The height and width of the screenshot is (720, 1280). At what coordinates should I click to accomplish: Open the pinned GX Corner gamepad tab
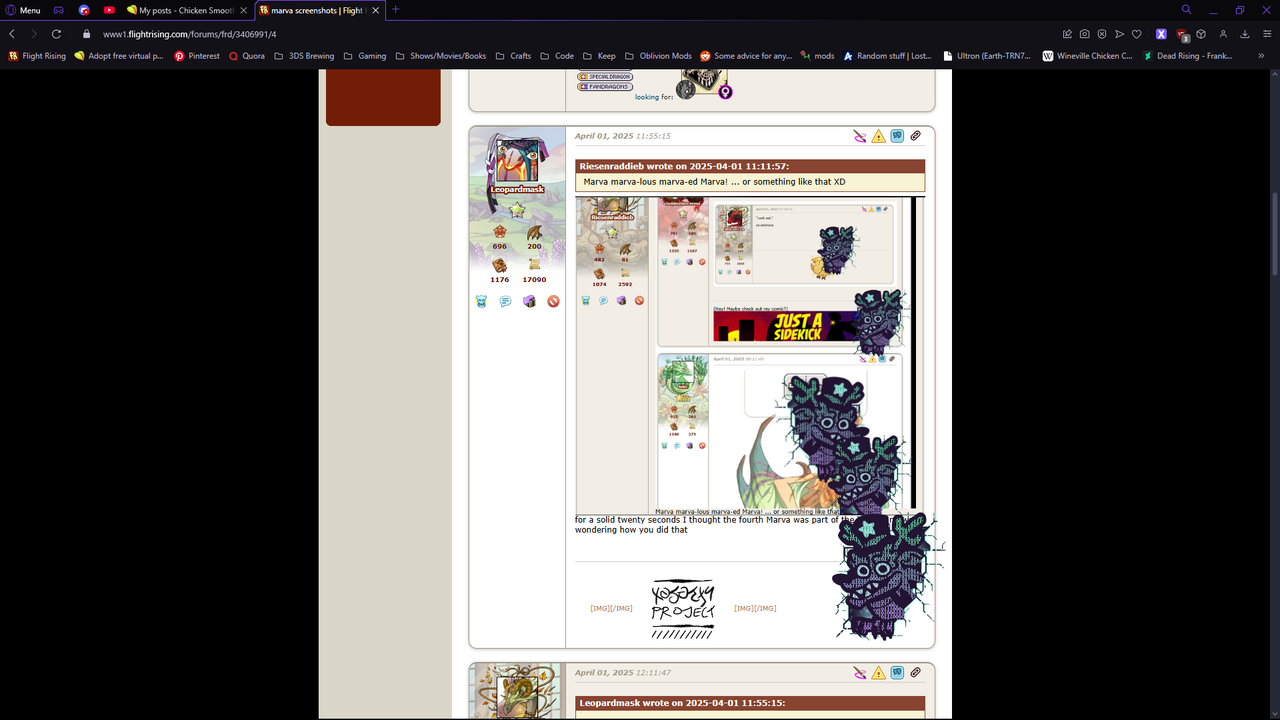click(58, 10)
